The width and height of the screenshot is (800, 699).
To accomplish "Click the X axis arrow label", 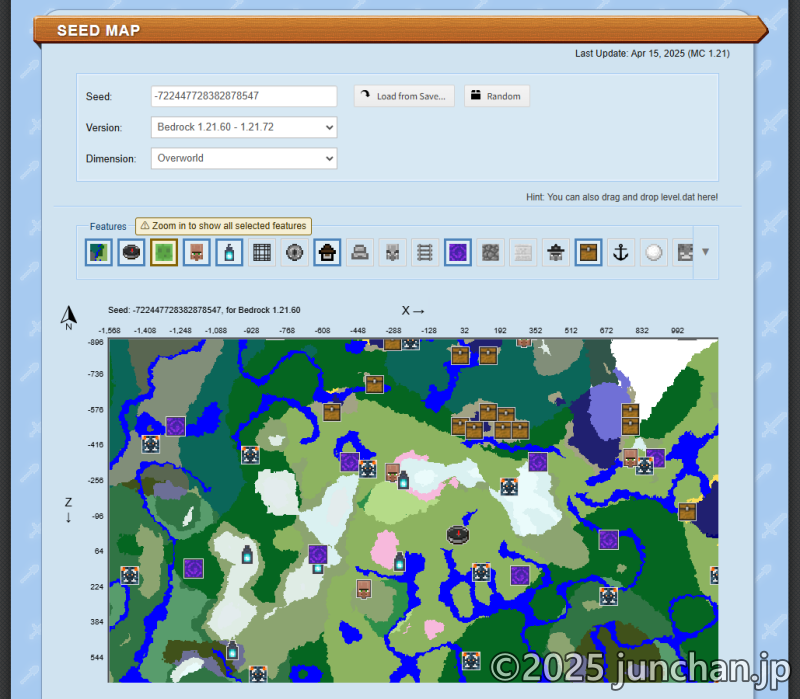I will [x=413, y=310].
